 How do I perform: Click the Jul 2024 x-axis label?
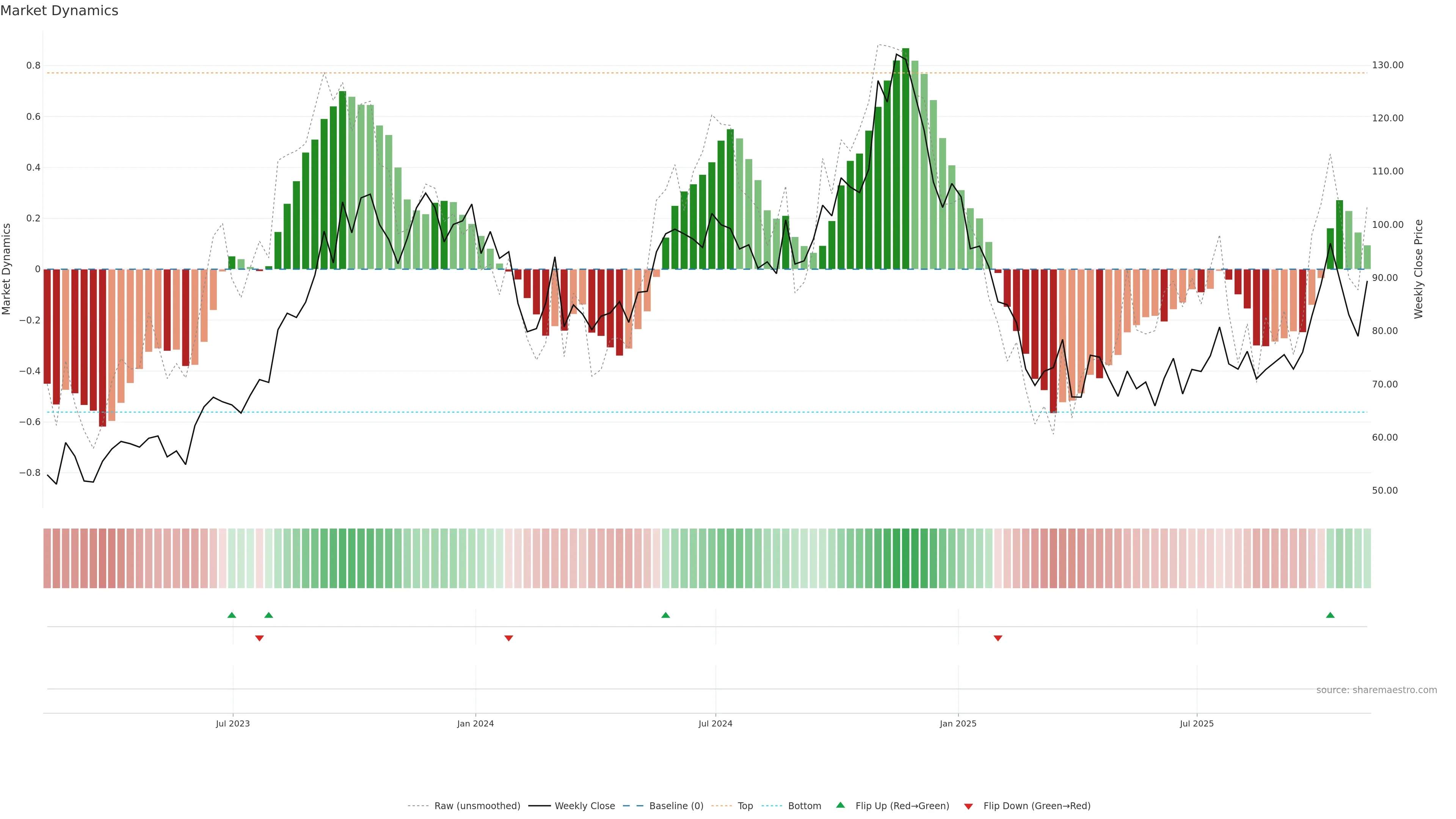(715, 723)
